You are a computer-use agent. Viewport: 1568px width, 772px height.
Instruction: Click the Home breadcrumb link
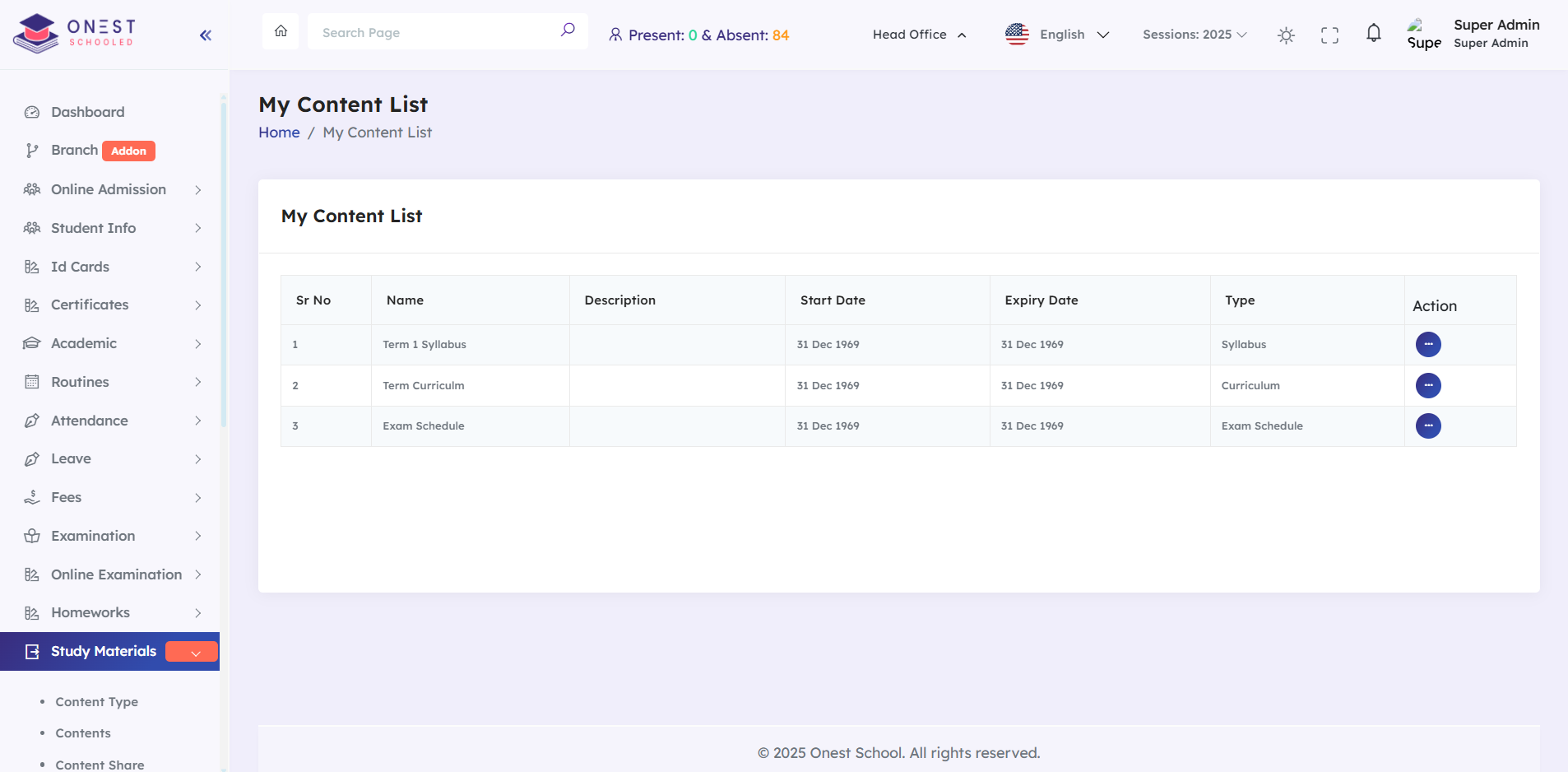[x=278, y=132]
